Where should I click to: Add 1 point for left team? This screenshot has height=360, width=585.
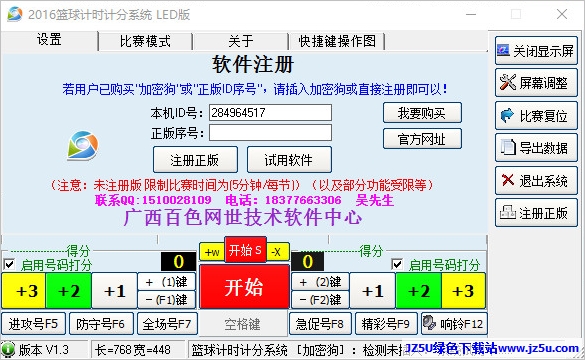114,291
